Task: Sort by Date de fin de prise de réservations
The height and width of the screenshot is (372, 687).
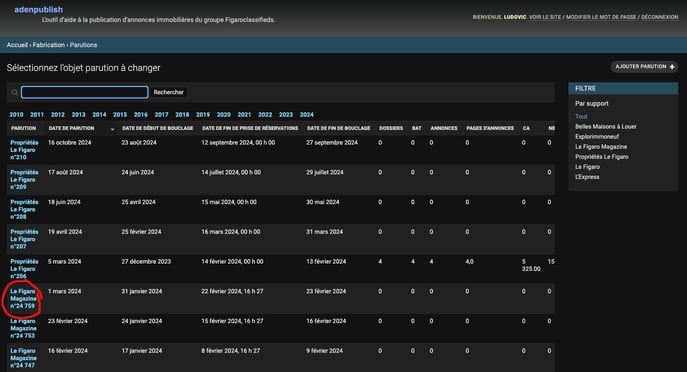Action: pos(250,128)
